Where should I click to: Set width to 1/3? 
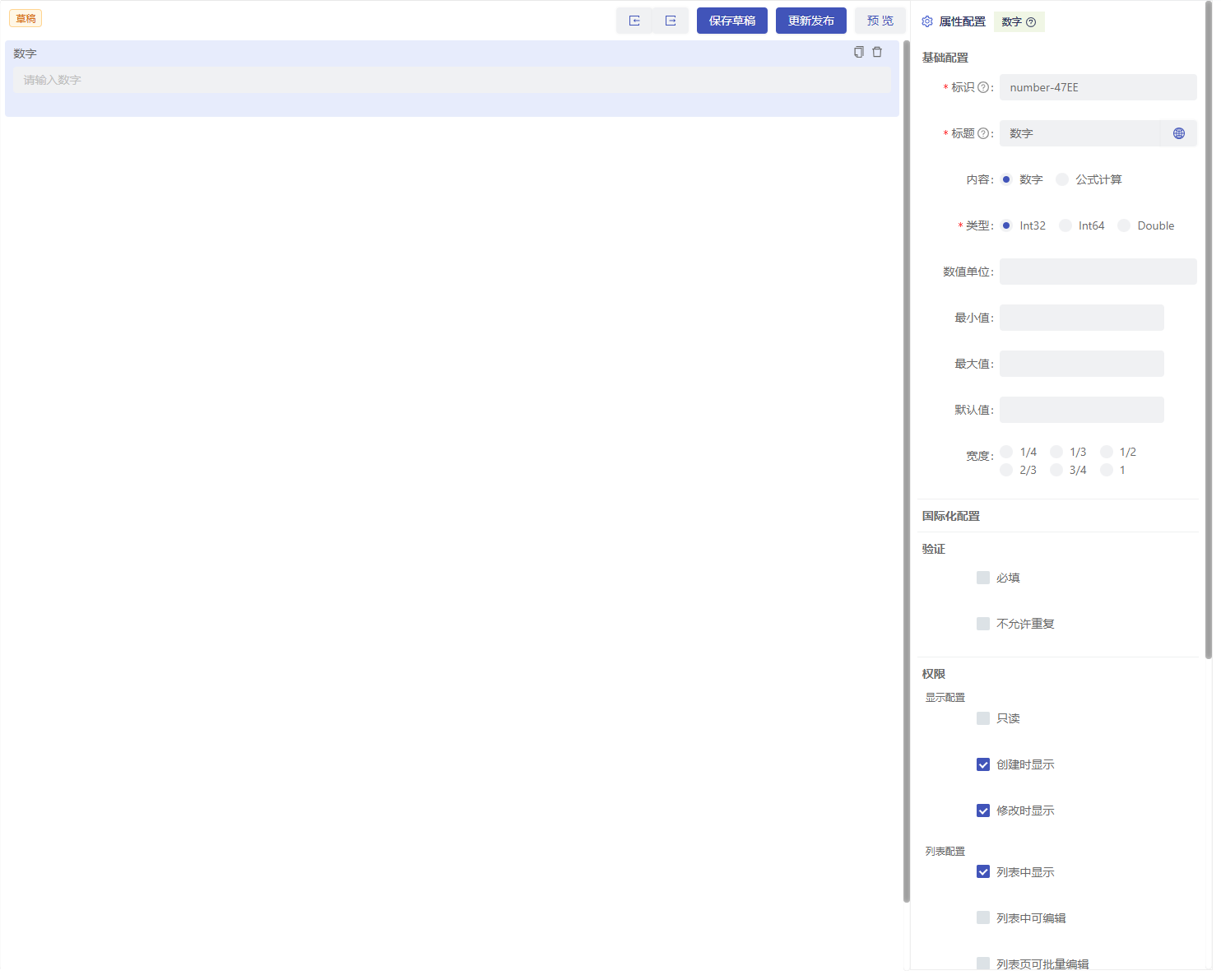point(1056,452)
